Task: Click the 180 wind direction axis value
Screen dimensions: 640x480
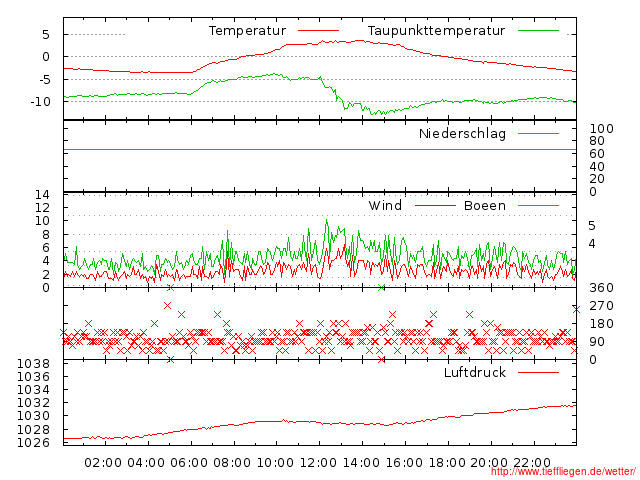Action: (602, 324)
